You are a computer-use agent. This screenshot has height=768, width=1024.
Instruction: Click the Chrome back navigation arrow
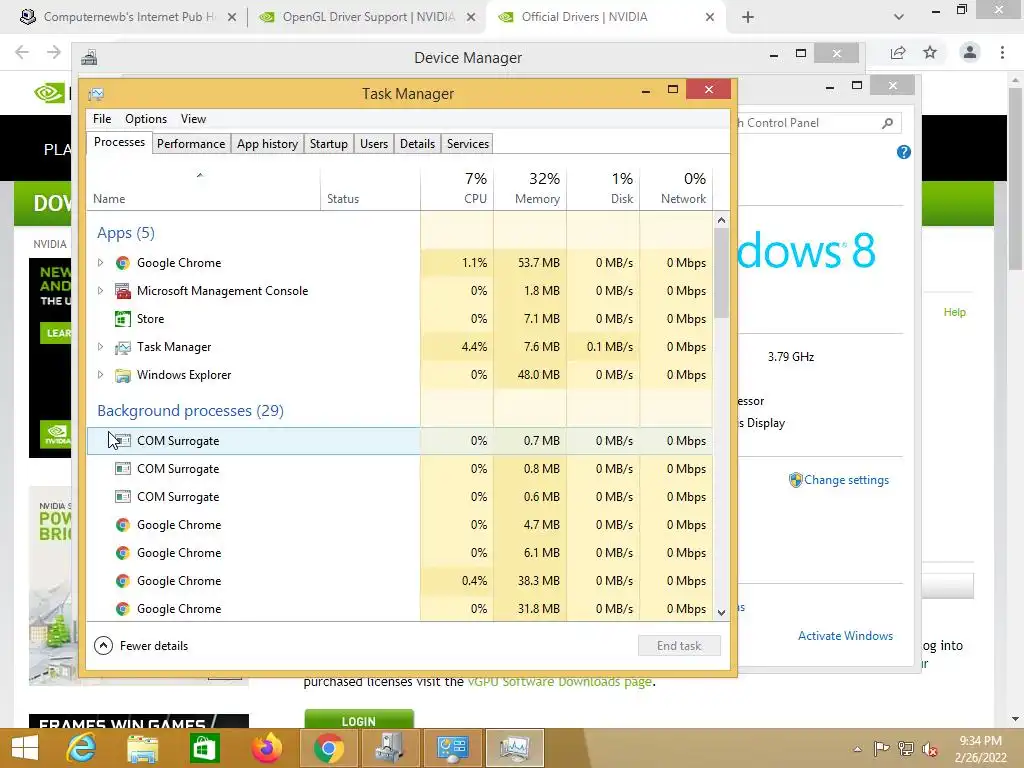pos(22,52)
